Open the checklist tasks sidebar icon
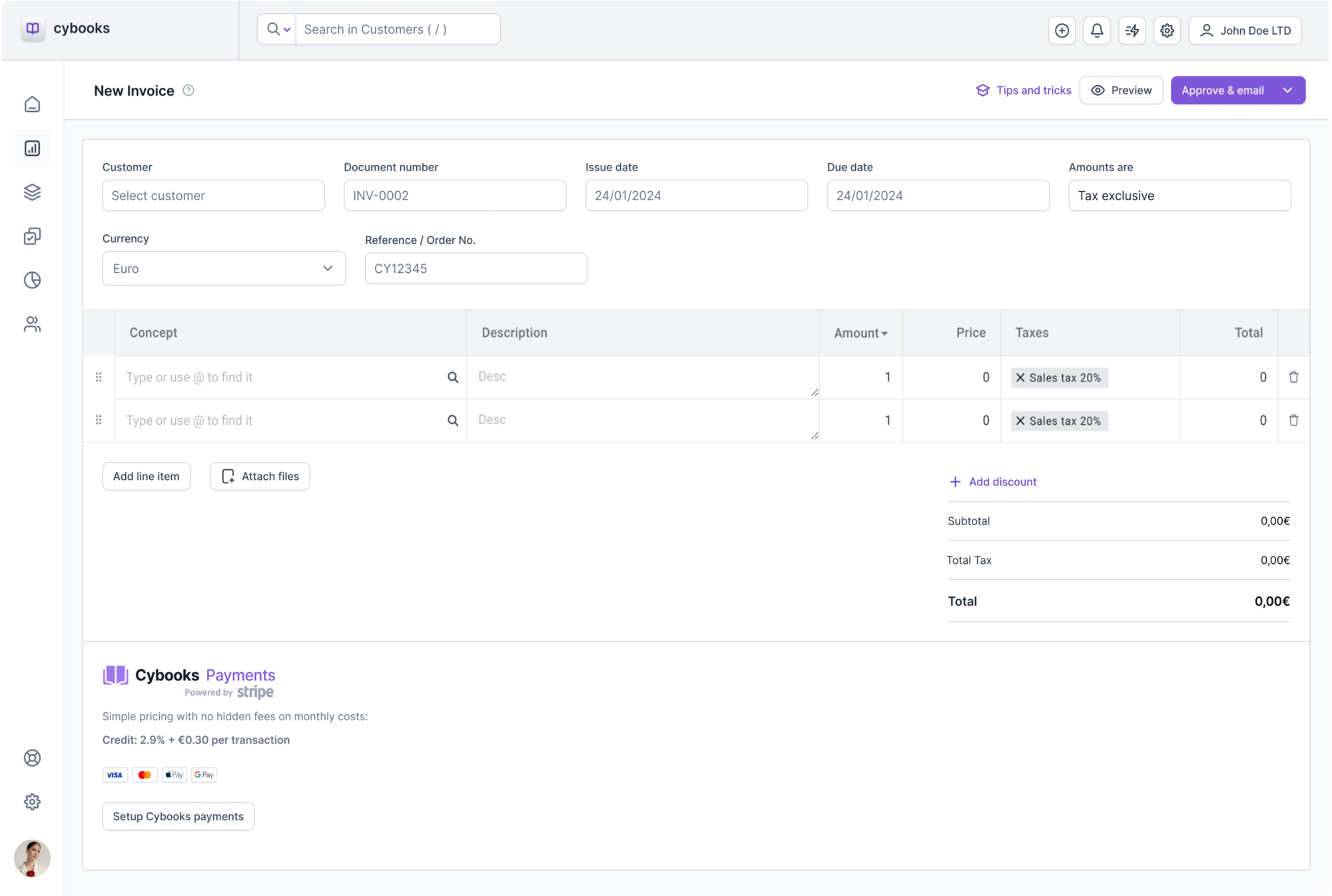This screenshot has height=896, width=1332. 32,236
